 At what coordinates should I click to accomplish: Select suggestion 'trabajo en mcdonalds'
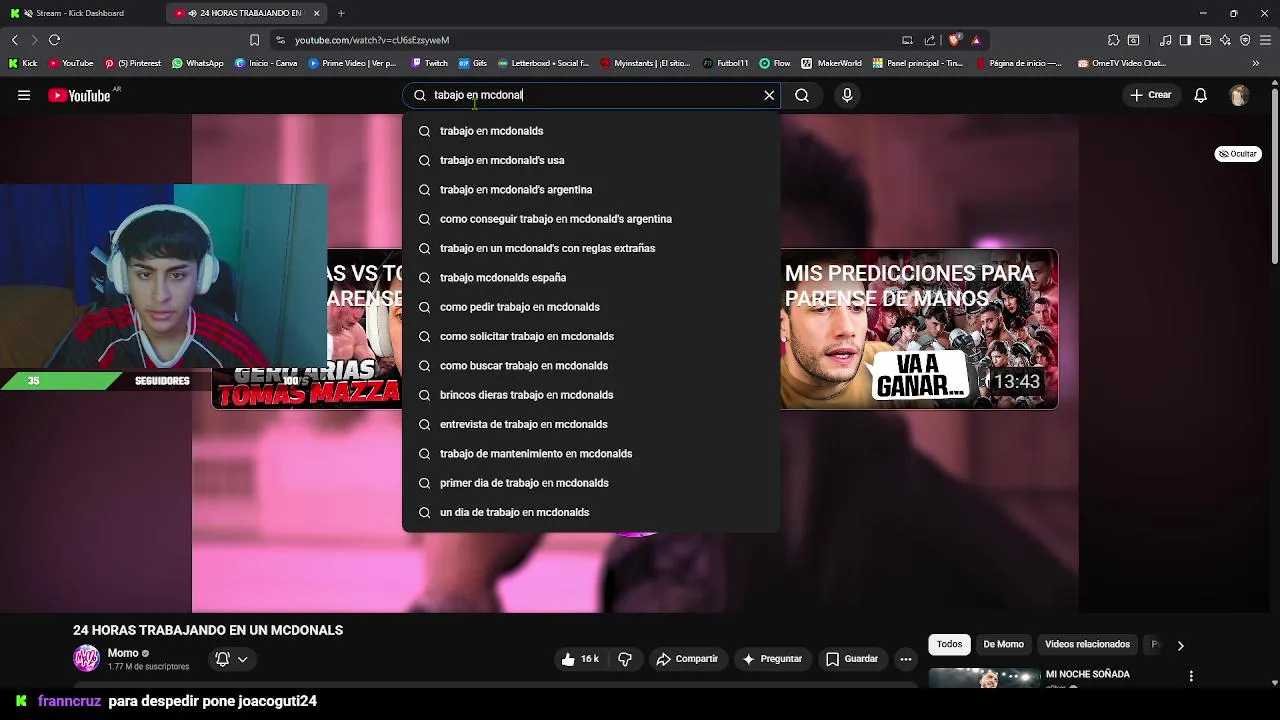[x=591, y=131]
